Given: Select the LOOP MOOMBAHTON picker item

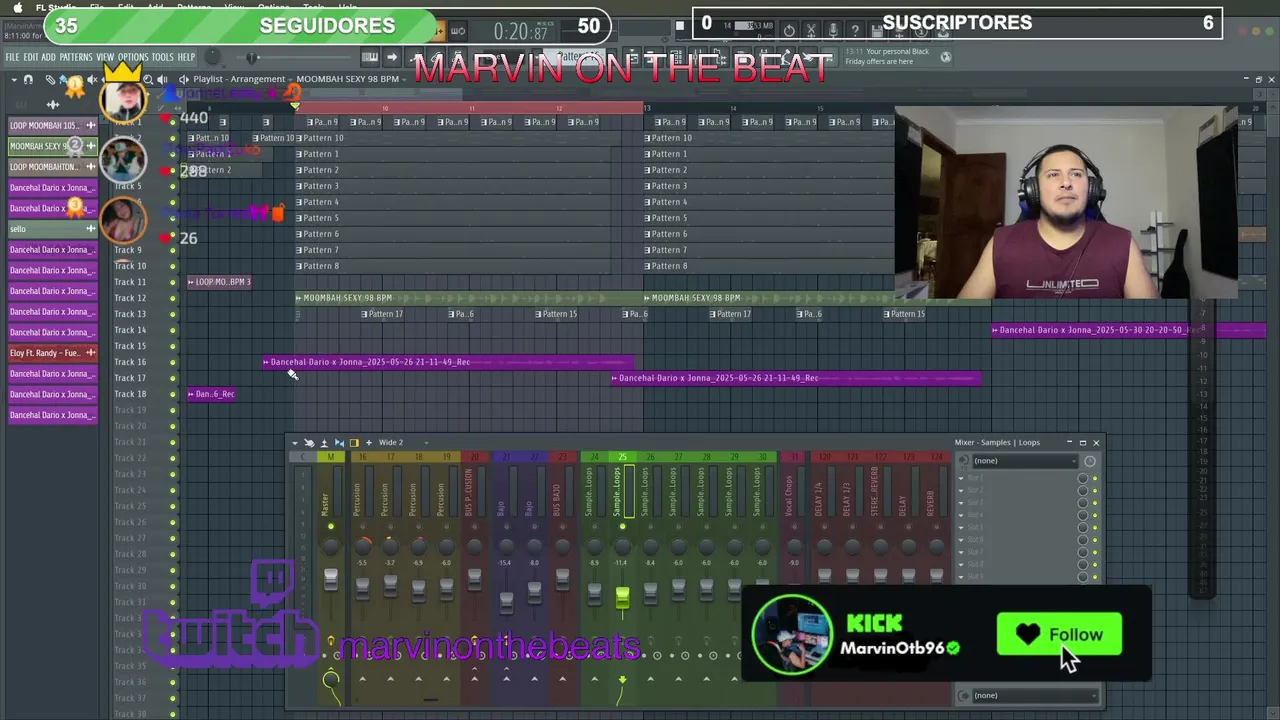Looking at the screenshot, I should coord(53,167).
